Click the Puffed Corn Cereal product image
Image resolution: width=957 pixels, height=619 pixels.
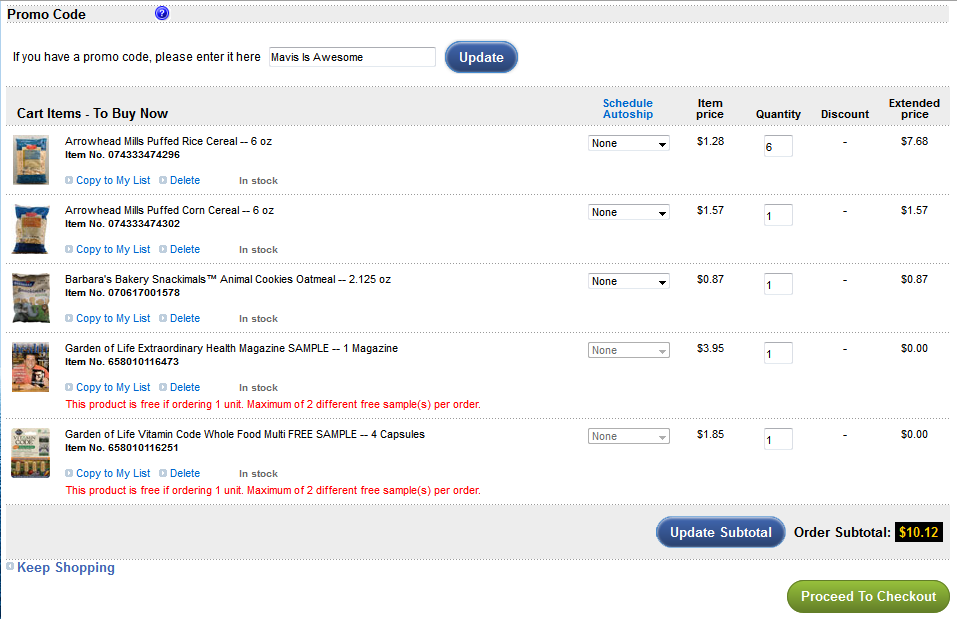[x=30, y=229]
